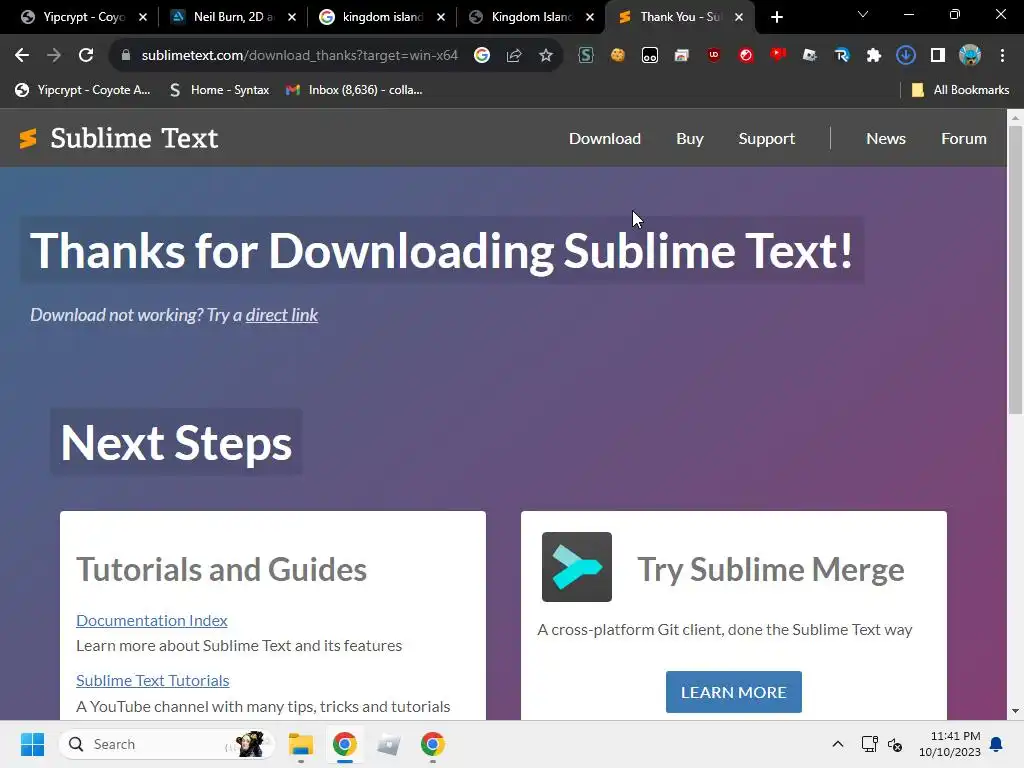Screen dimensions: 1024x768
Task: Click the scrollbar down arrow
Action: point(1015,711)
